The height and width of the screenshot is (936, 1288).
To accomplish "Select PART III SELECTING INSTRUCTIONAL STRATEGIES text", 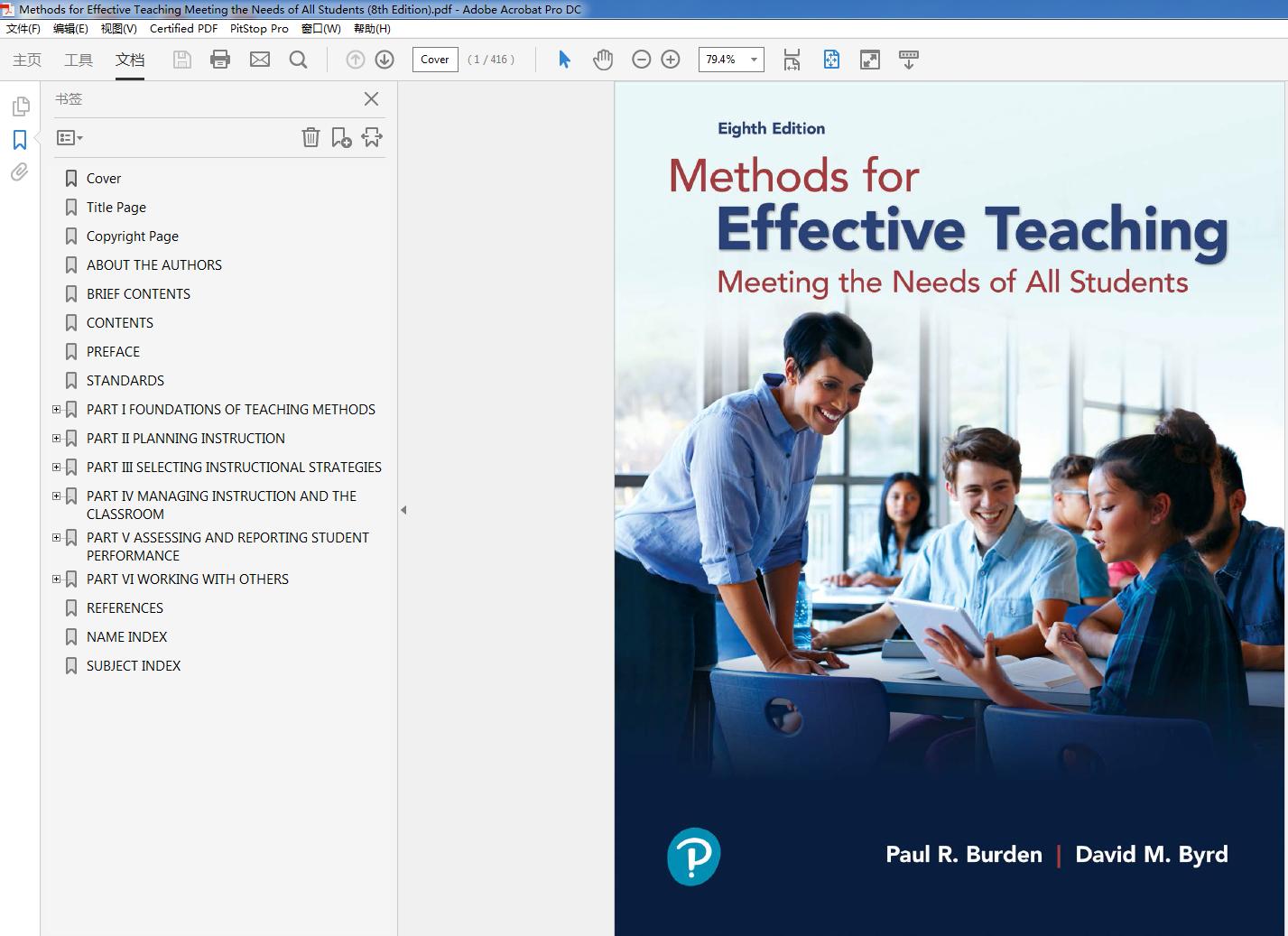I will pos(235,468).
